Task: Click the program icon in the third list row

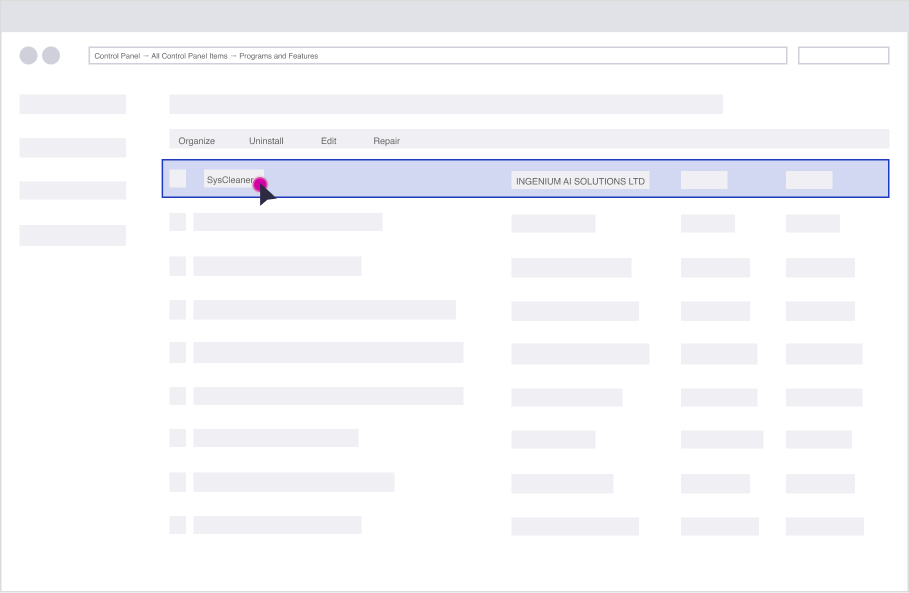Action: (x=177, y=266)
